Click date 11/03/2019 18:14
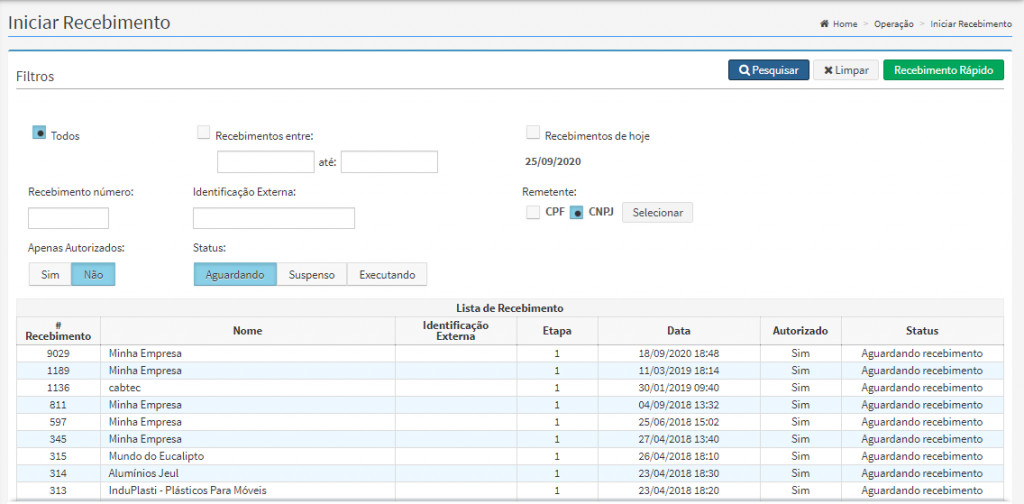This screenshot has width=1024, height=504. (x=679, y=370)
